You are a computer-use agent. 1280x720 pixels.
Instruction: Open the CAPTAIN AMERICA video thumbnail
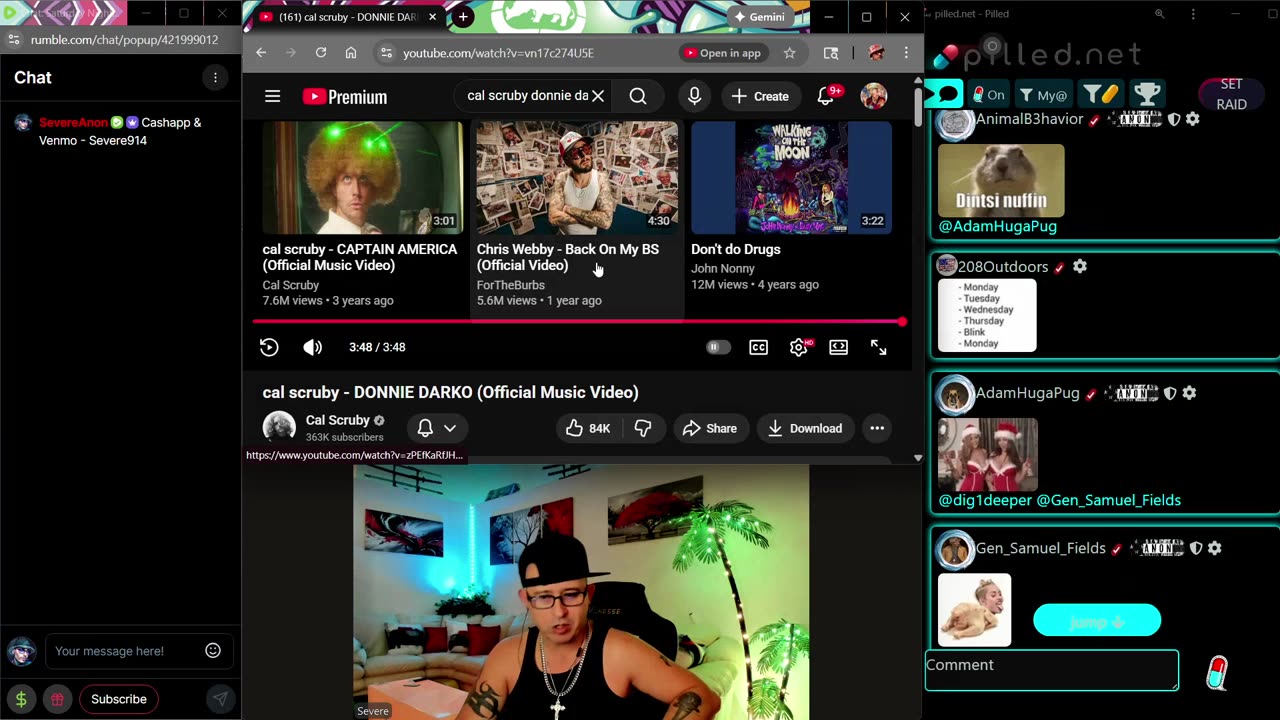click(363, 178)
